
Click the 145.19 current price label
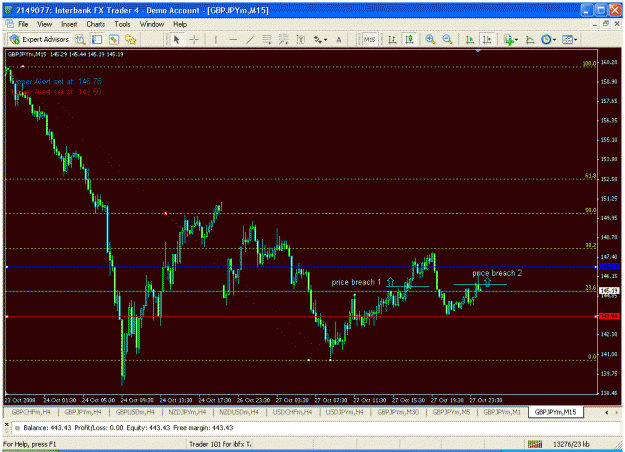609,291
